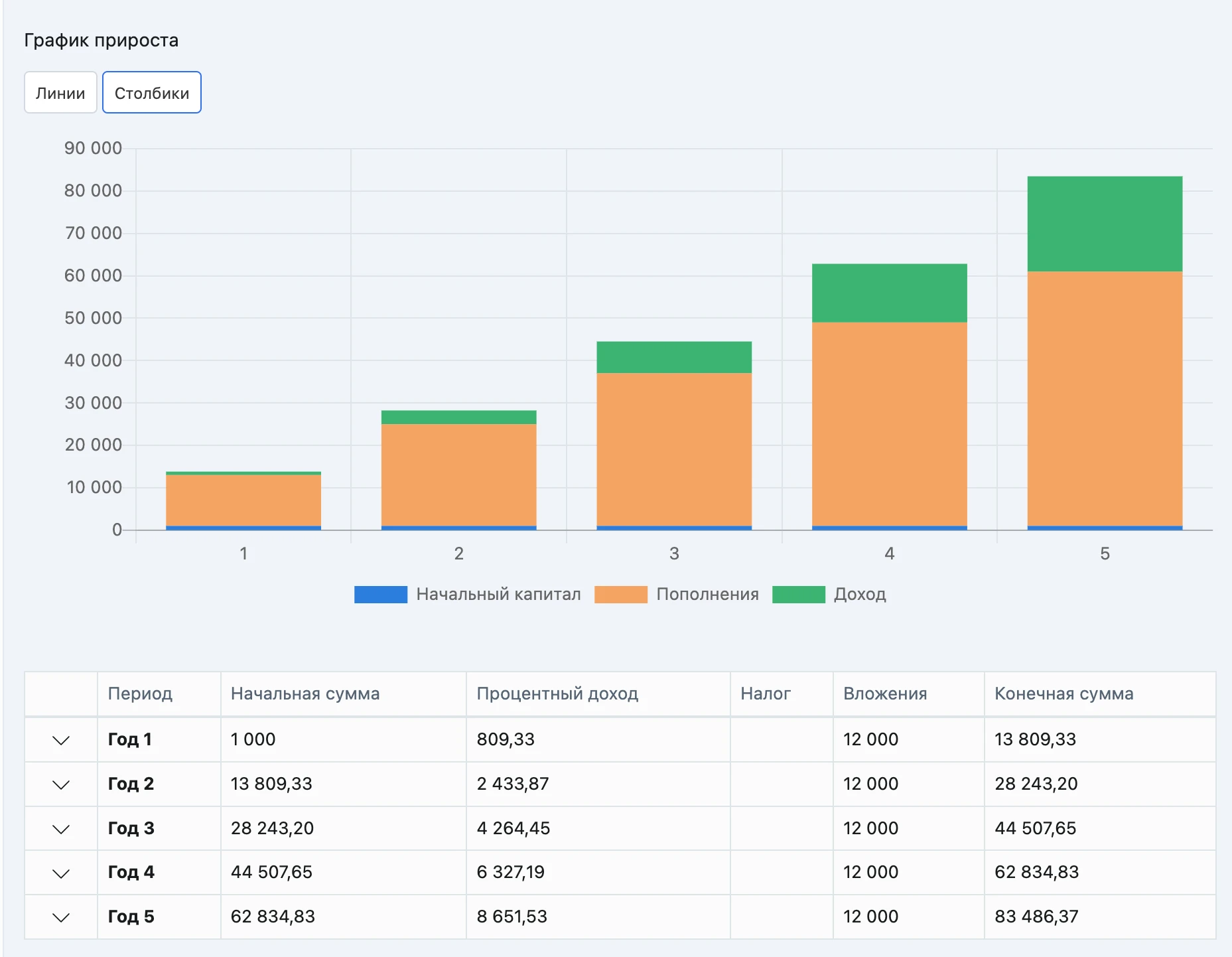This screenshot has width=1232, height=957.
Task: Toggle Начальный капитал legend blue swatch
Action: [x=381, y=594]
